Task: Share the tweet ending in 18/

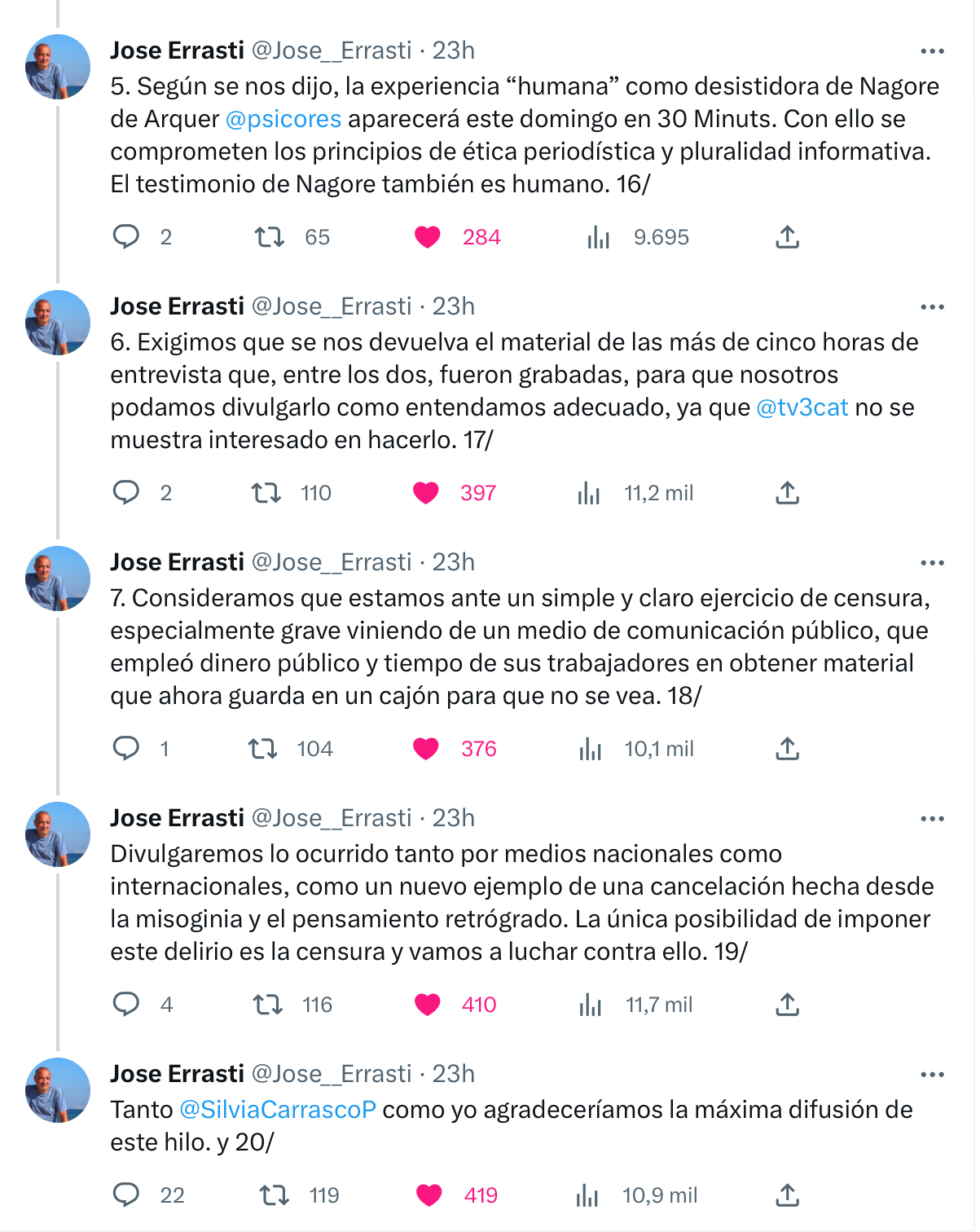Action: point(787,749)
